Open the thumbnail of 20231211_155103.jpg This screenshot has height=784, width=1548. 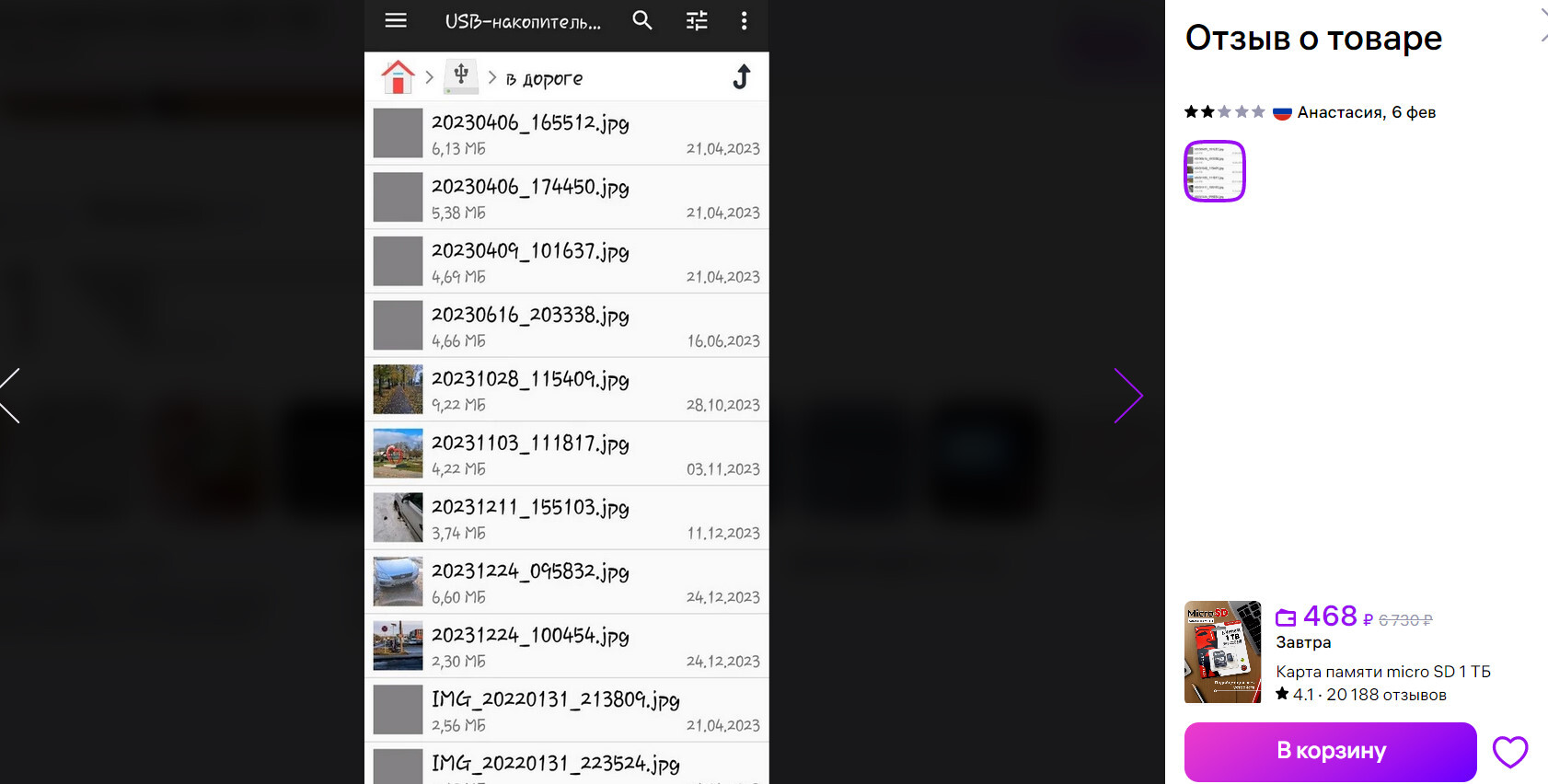pos(398,517)
